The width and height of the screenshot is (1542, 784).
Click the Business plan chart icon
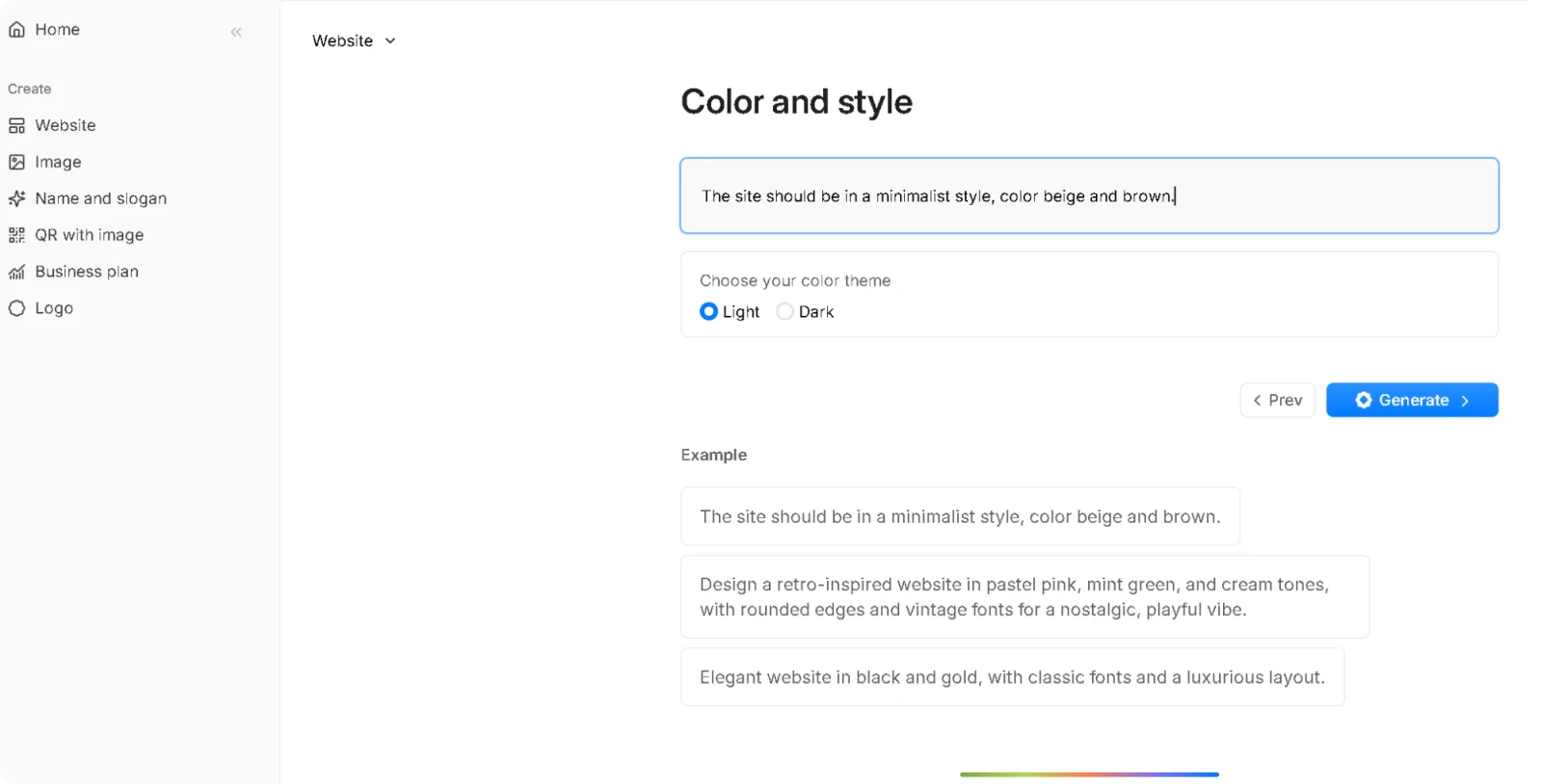point(16,272)
